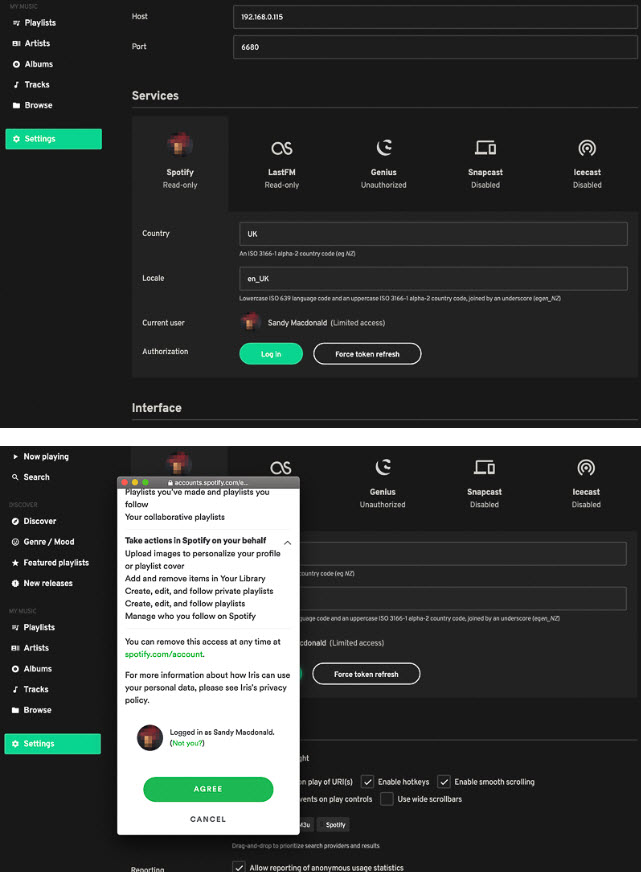Open the LastFM service icon
The image size is (641, 872).
point(281,148)
